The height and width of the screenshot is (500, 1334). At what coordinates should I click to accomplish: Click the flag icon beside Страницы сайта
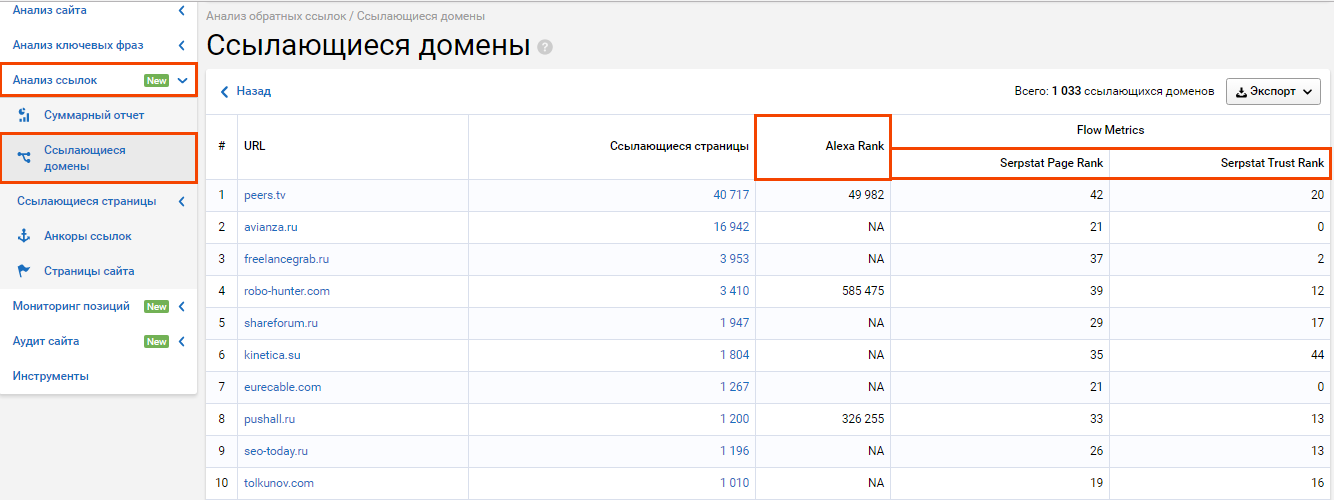pos(25,271)
